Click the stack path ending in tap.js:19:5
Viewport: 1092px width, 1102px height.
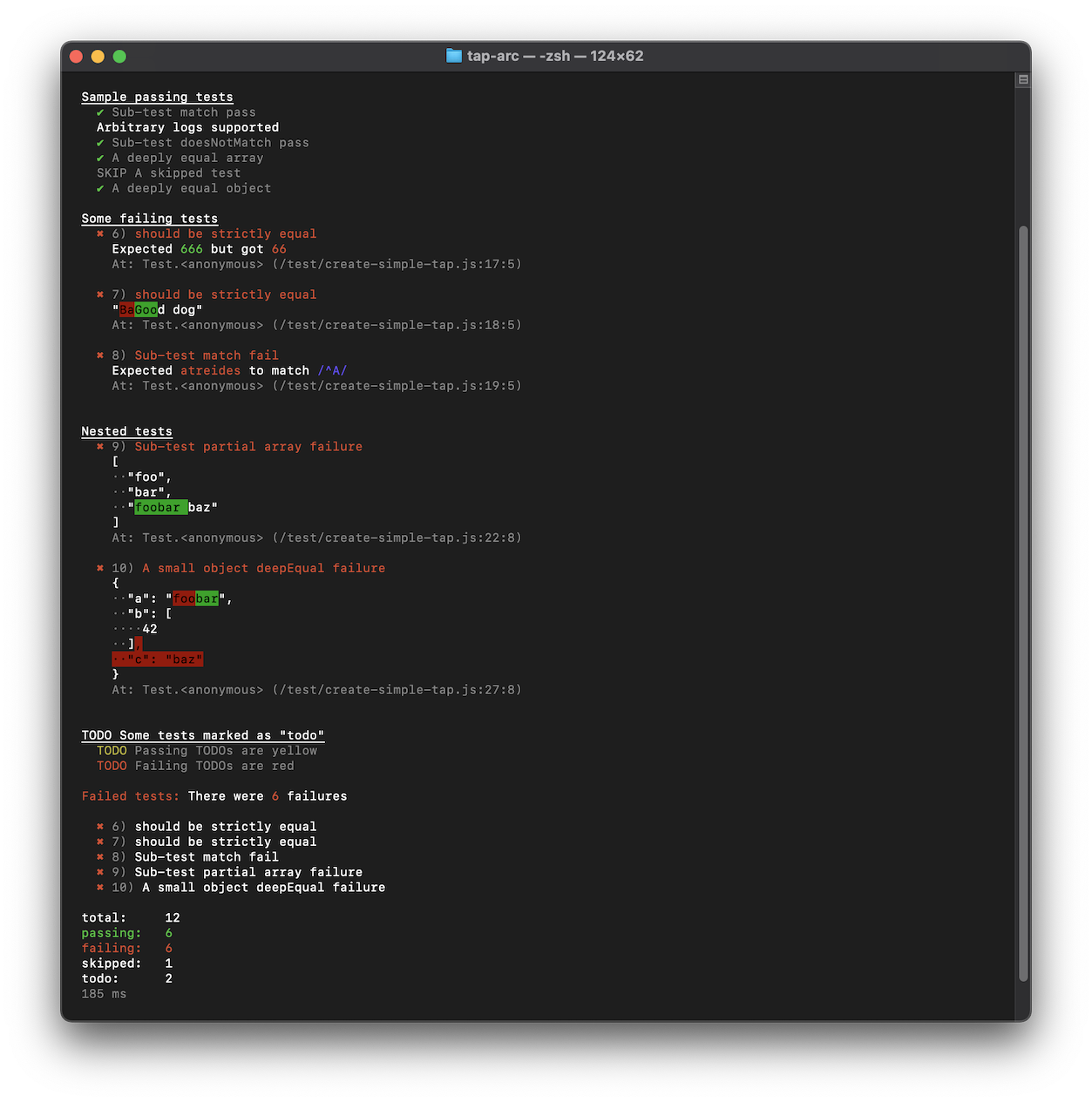[x=316, y=386]
